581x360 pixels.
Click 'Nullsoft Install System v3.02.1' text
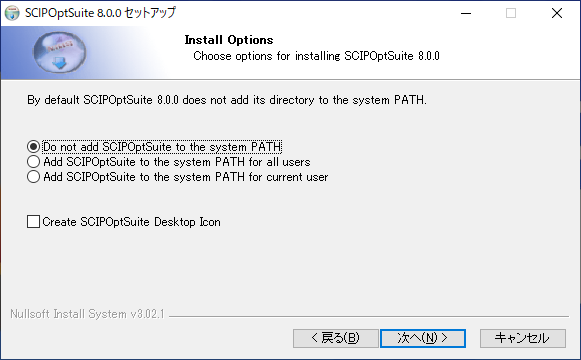87,314
